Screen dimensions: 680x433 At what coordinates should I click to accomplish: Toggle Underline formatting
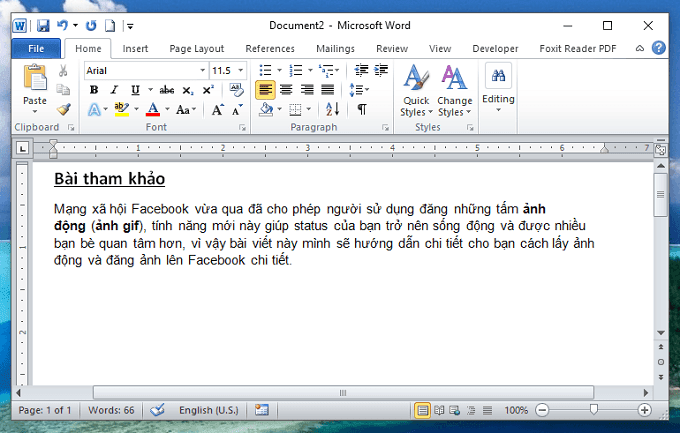click(135, 90)
